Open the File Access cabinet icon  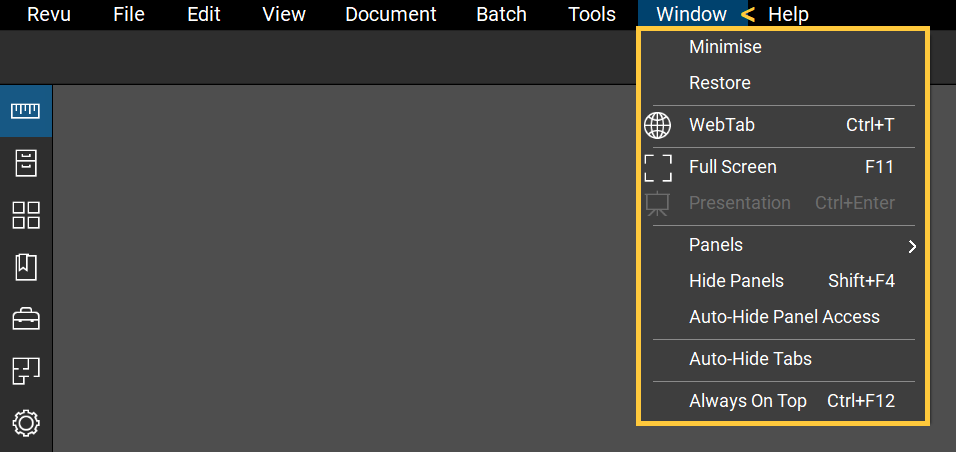click(25, 163)
